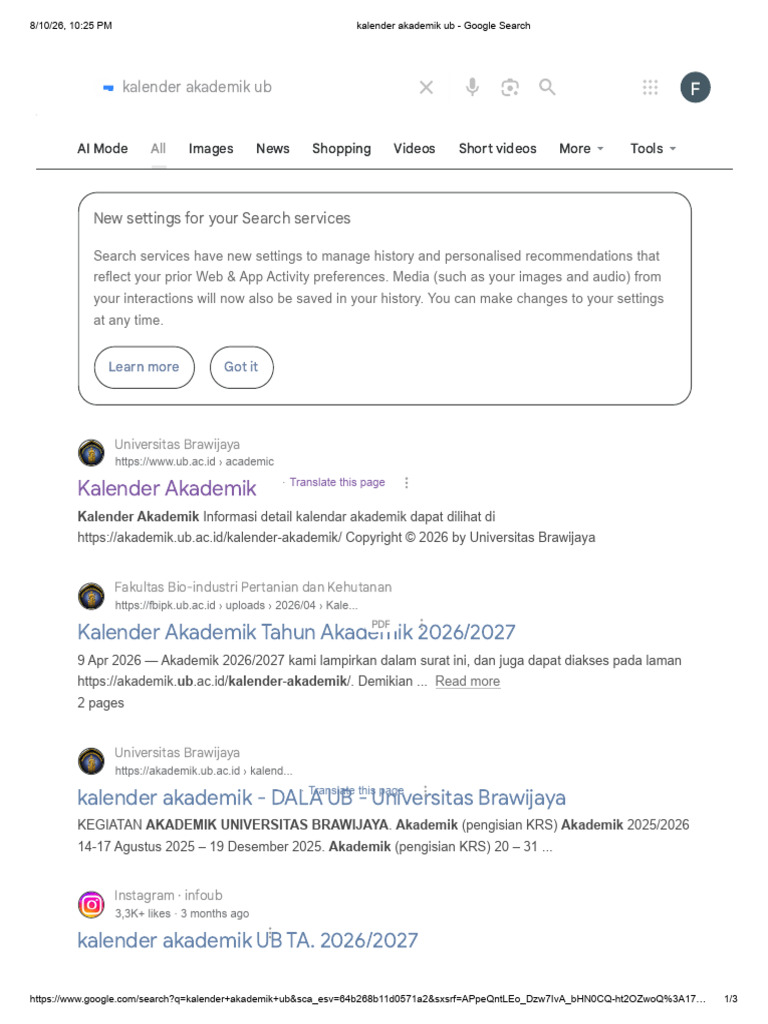Screen dimensions: 768x1024
Task: Open the Kalender Akademik result link
Action: point(167,488)
